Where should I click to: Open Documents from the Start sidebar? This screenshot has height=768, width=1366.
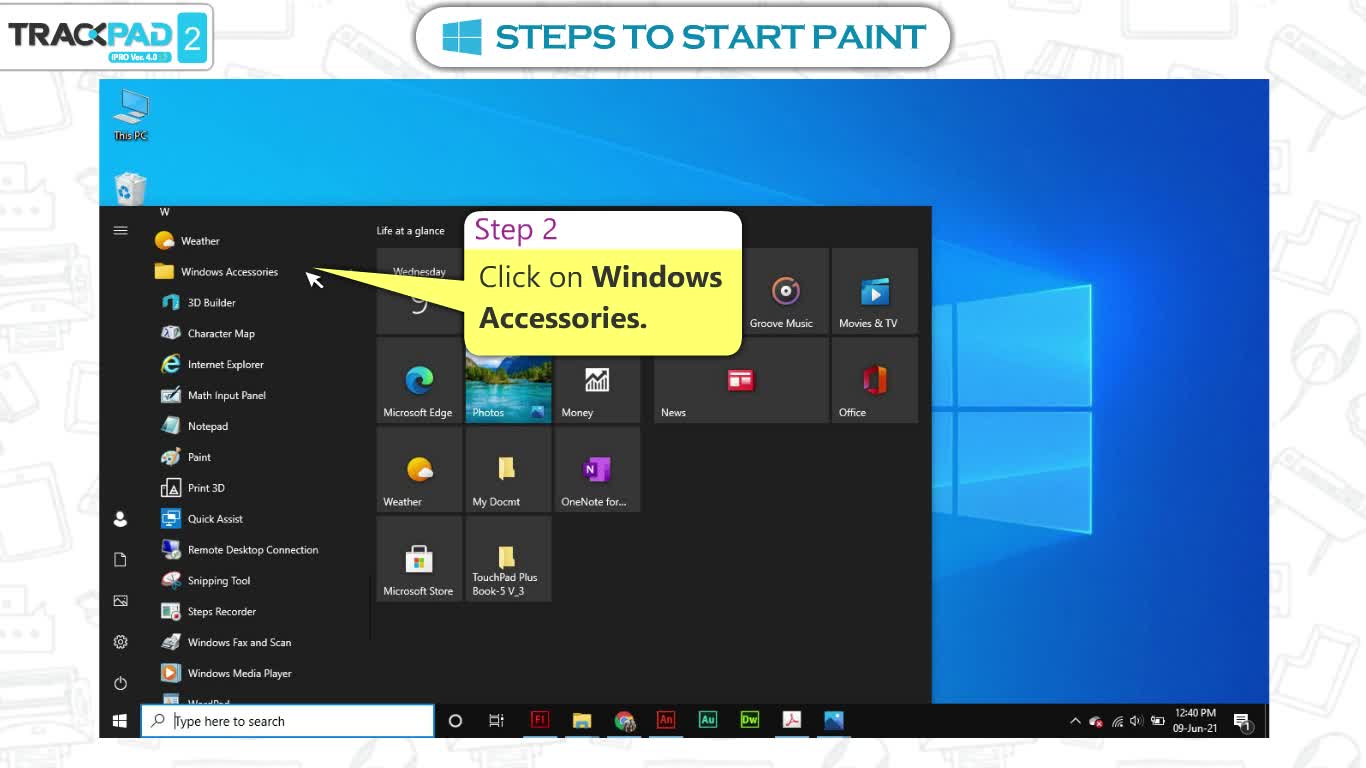[x=120, y=560]
